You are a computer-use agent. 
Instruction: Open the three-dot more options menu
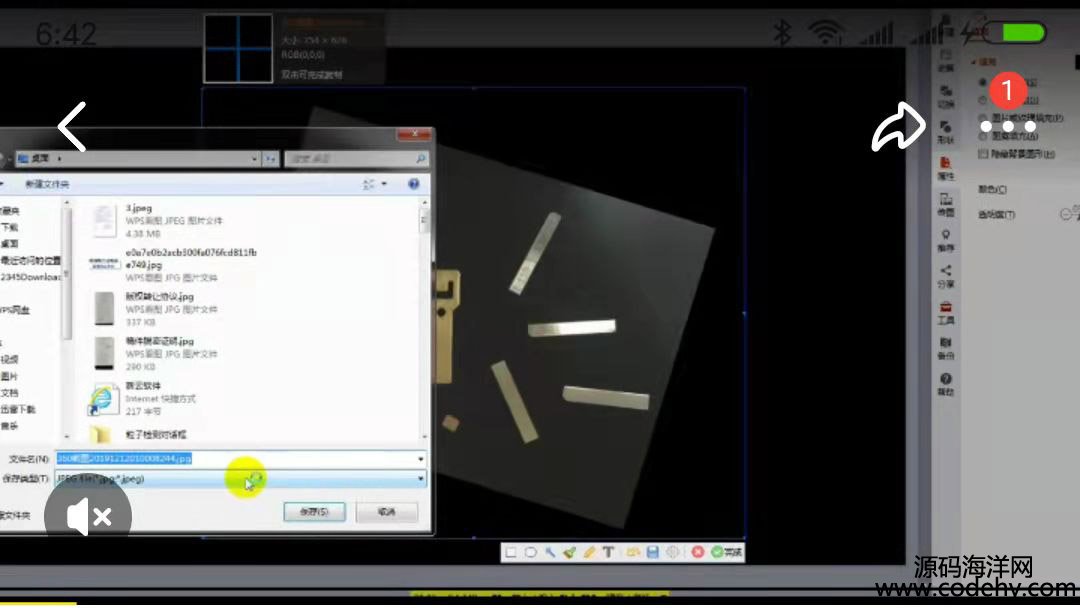tap(1008, 127)
